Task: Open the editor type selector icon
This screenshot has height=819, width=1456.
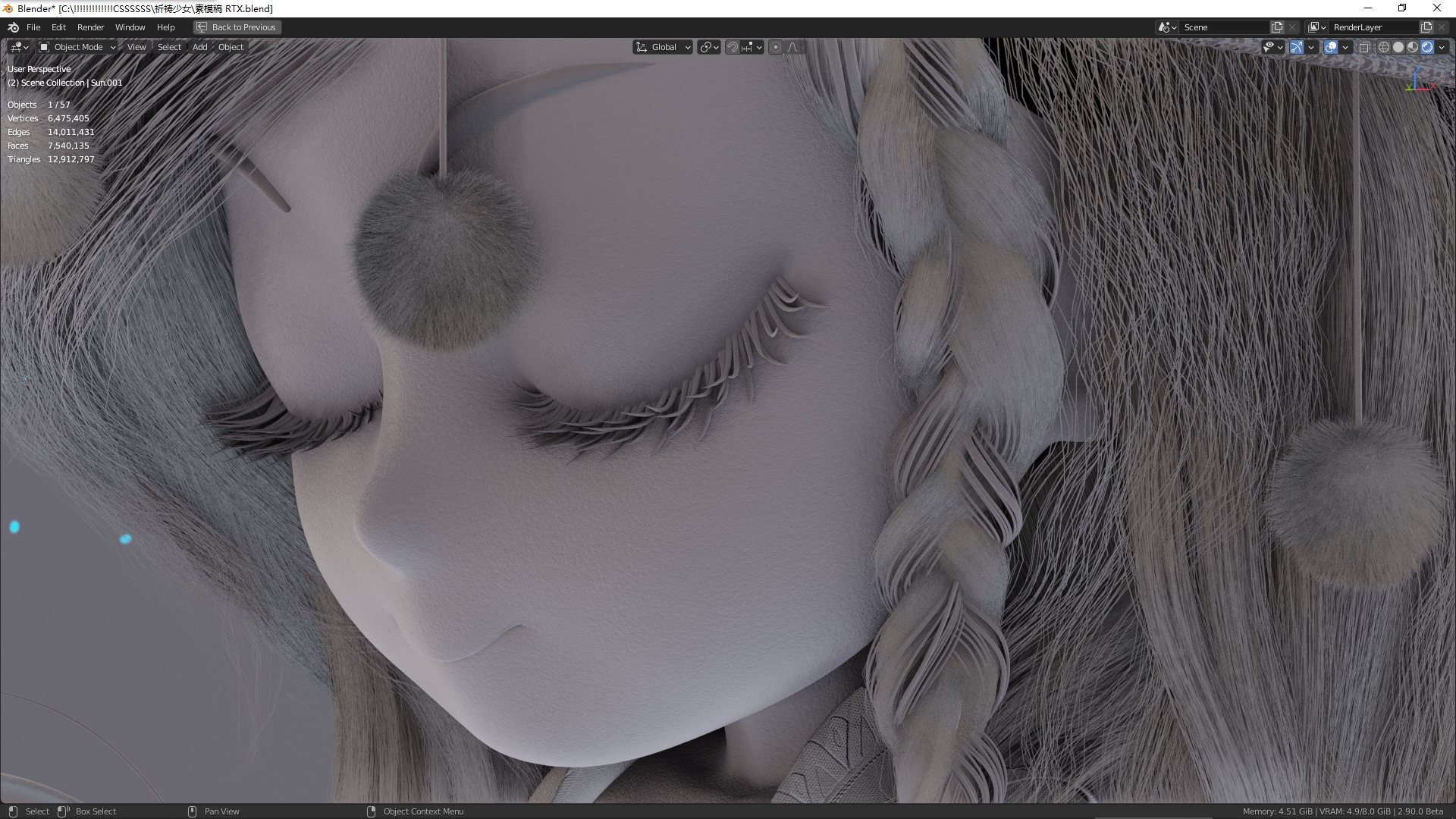Action: pos(16,47)
